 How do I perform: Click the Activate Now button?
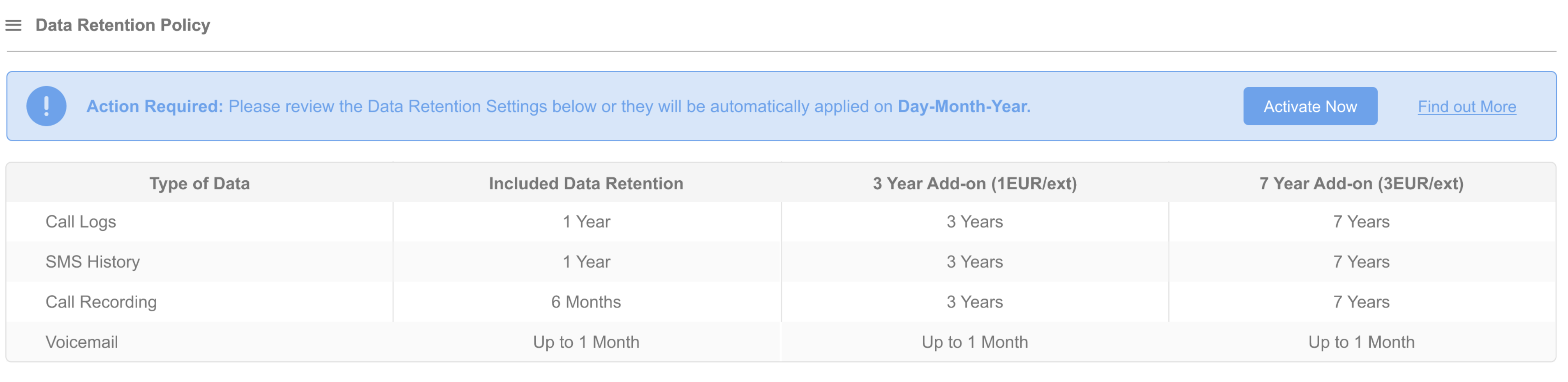click(1310, 106)
